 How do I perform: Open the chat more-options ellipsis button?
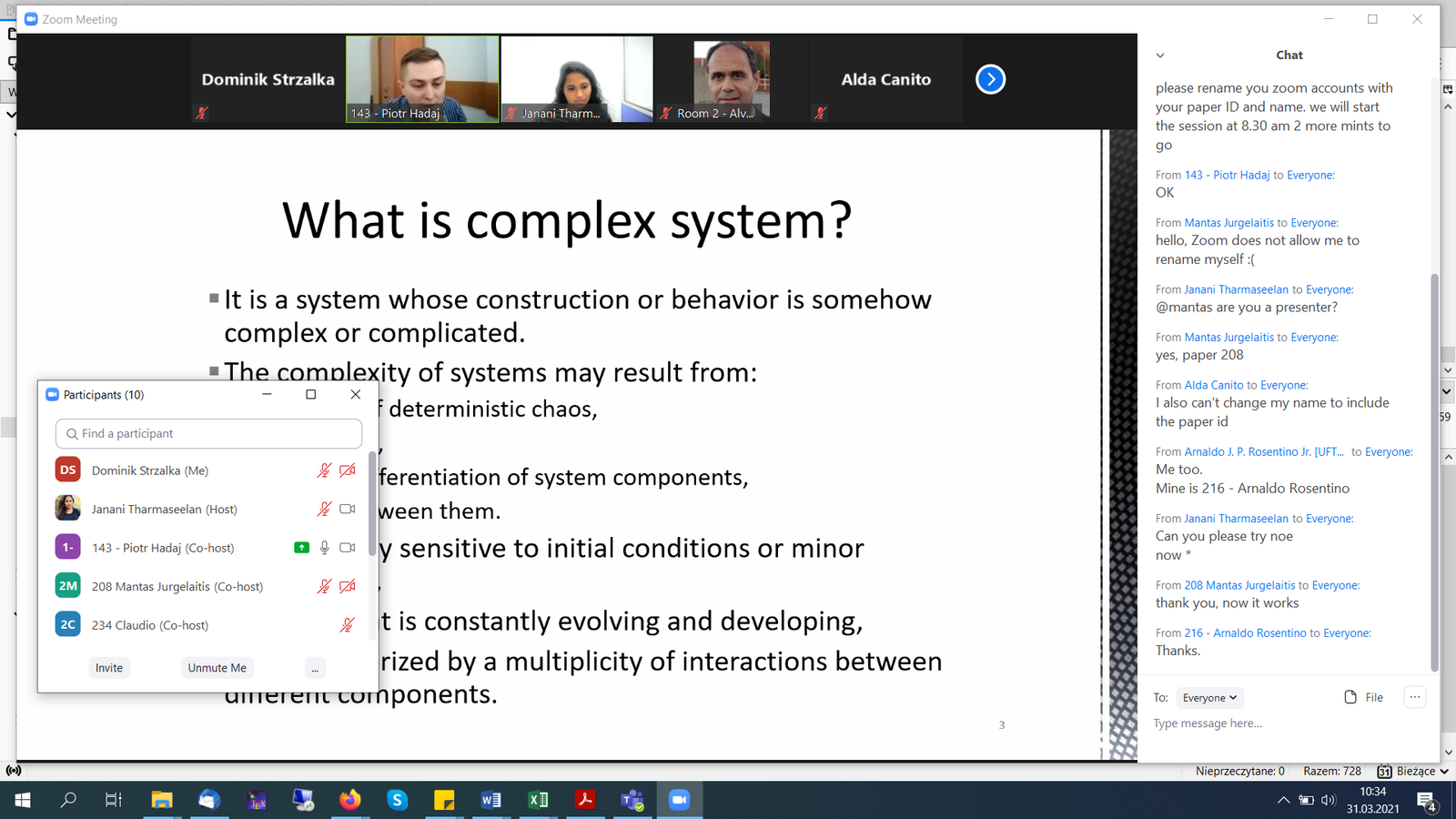tap(1414, 697)
